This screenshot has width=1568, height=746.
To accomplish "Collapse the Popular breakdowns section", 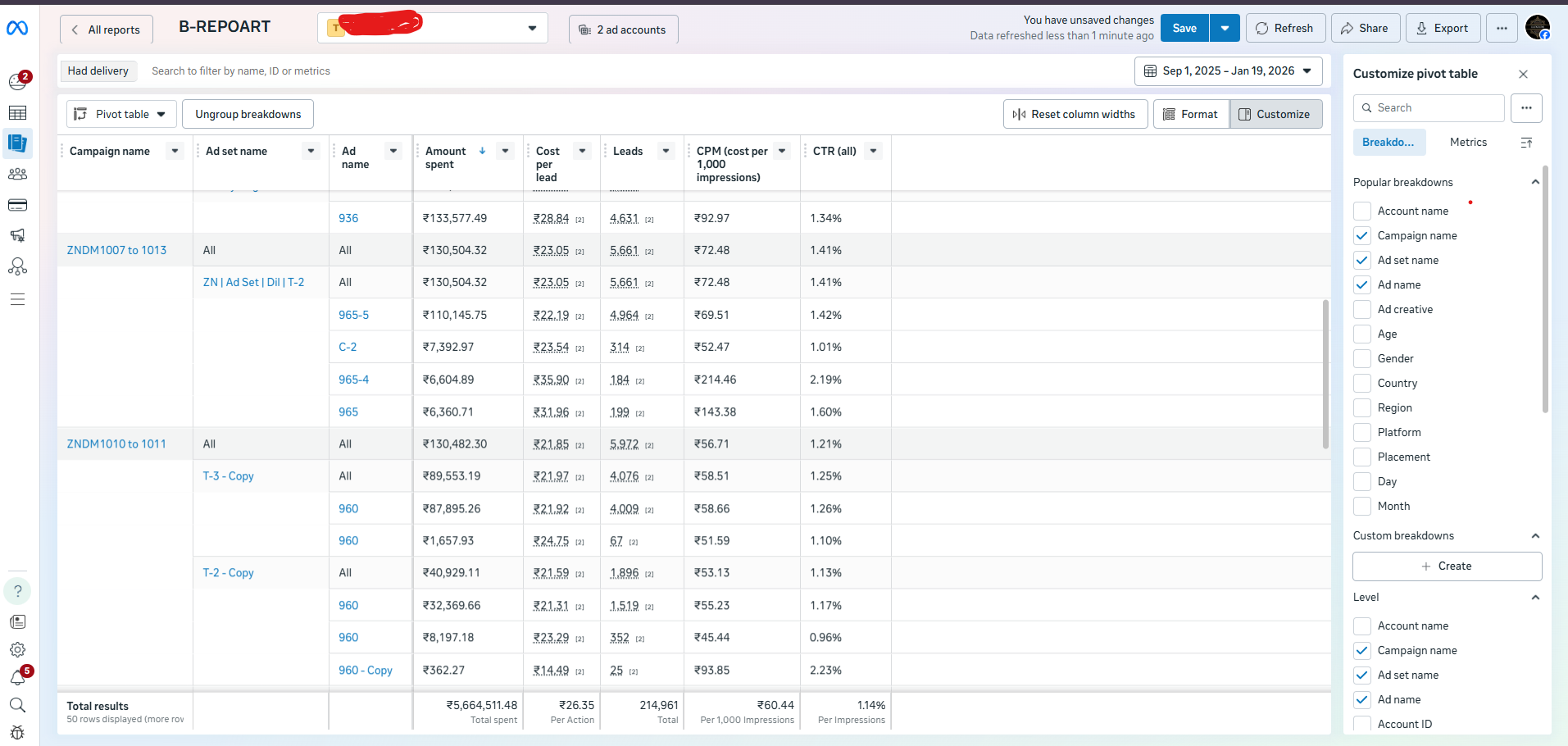I will tap(1535, 182).
